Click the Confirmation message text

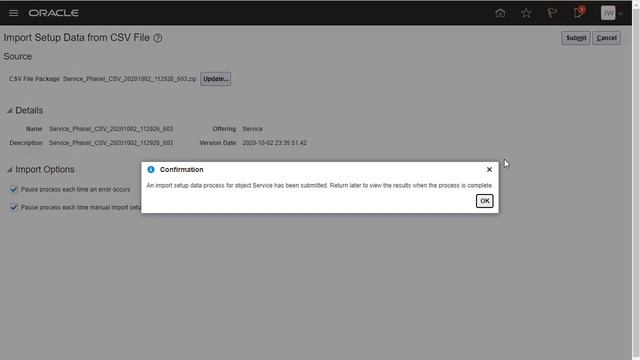(320, 185)
